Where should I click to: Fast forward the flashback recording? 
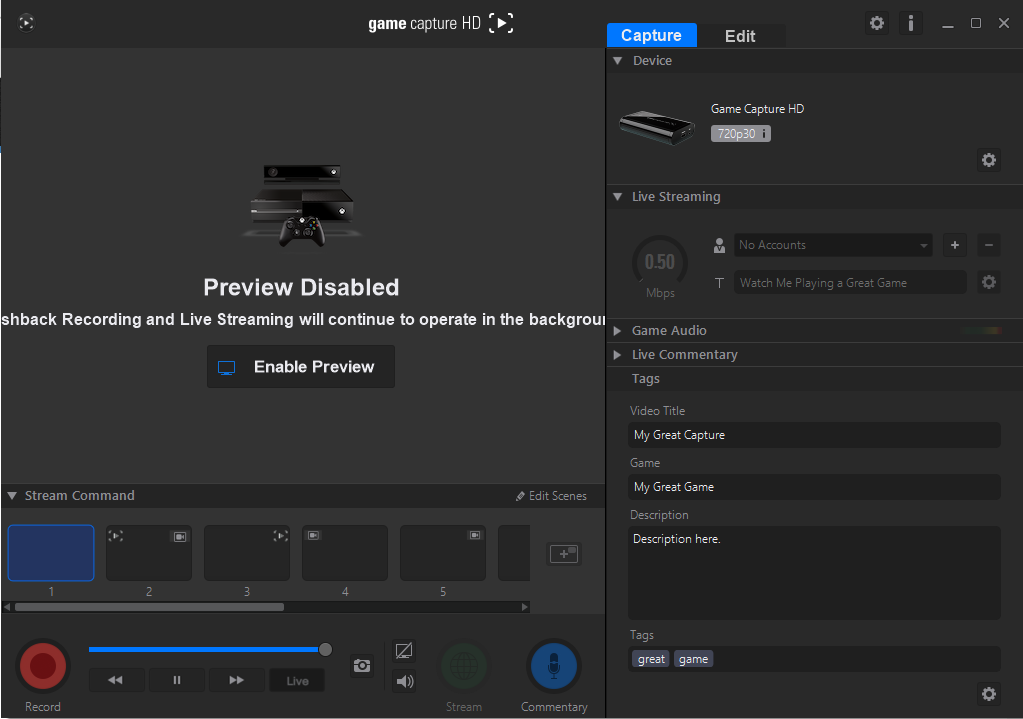point(237,680)
